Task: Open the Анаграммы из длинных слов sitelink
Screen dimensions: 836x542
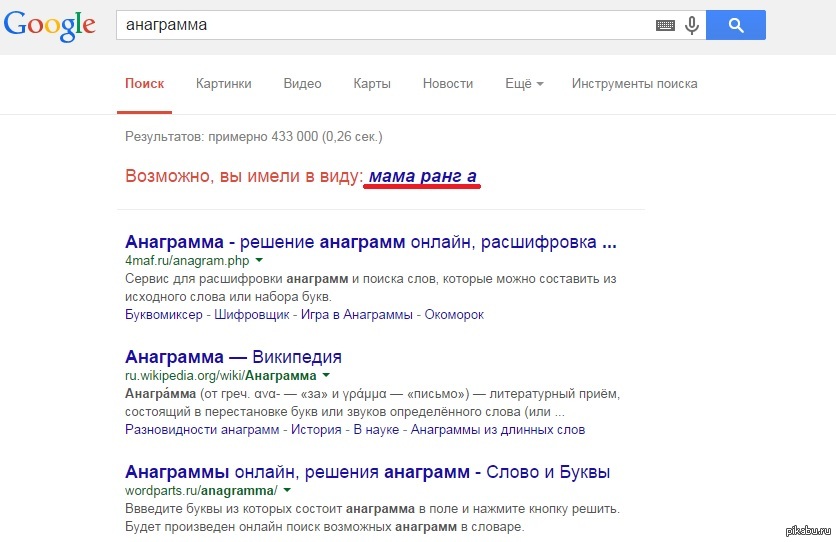Action: (498, 430)
